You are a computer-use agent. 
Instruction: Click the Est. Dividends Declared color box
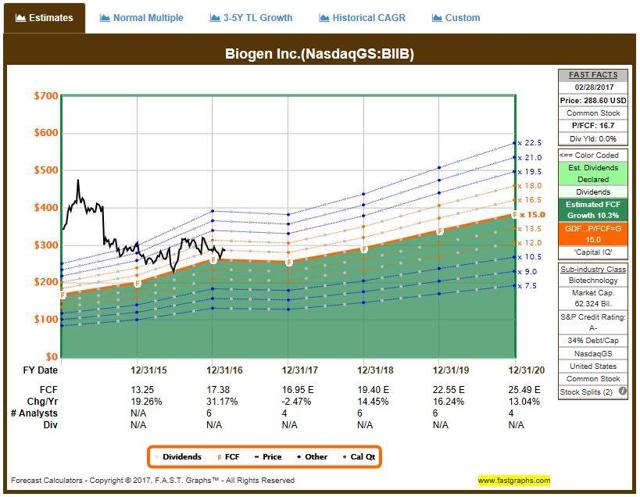(593, 173)
